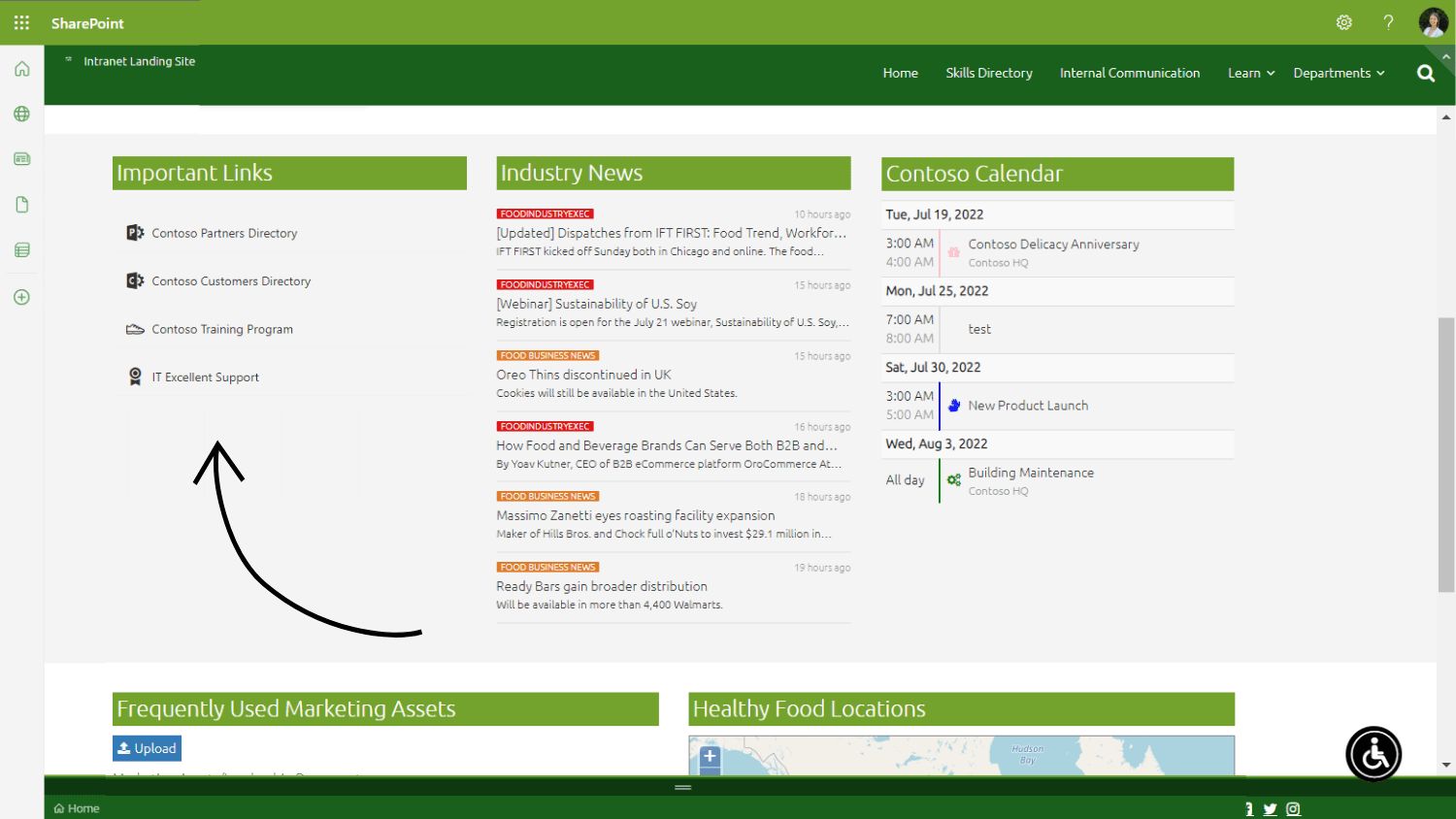
Task: Click the Wed, Aug 3, 2022 date header
Action: [936, 443]
